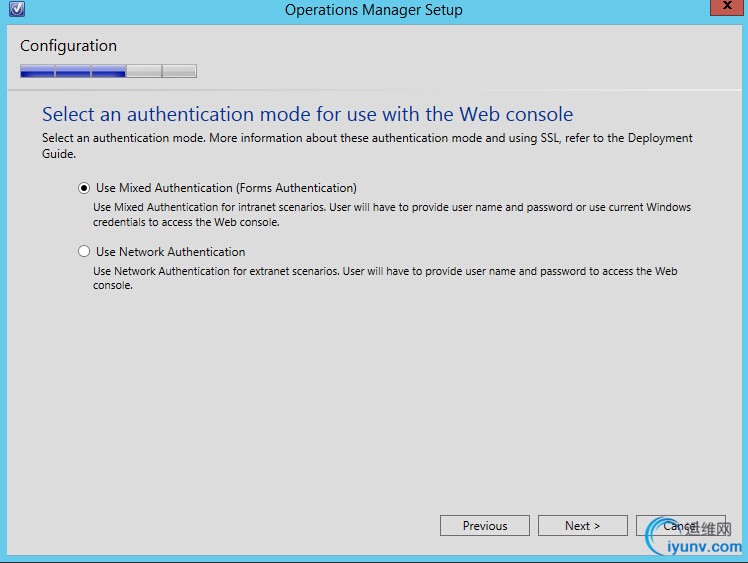The height and width of the screenshot is (563, 748).
Task: Cancel the Operations Manager setup
Action: (x=681, y=525)
